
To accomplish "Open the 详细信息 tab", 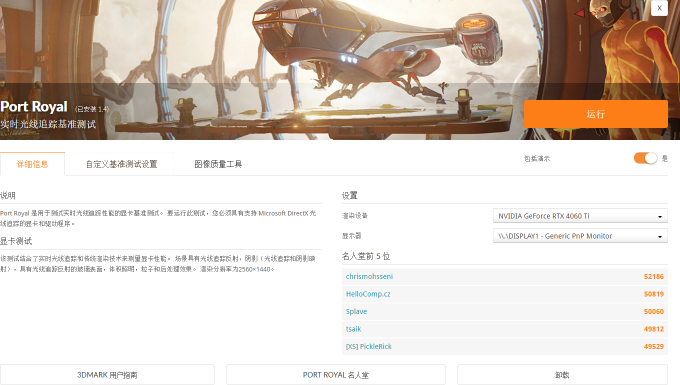I will click(x=33, y=164).
